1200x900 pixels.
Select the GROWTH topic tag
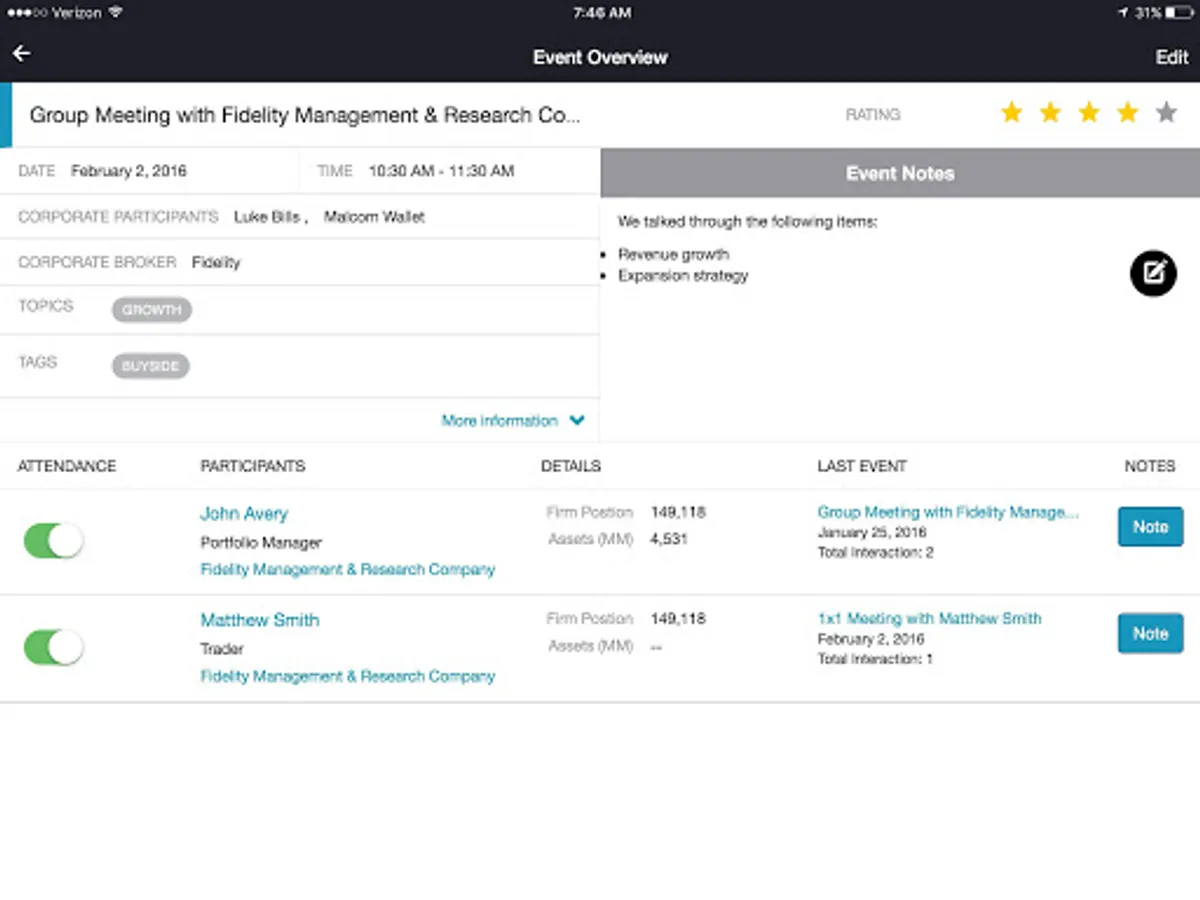coord(151,310)
